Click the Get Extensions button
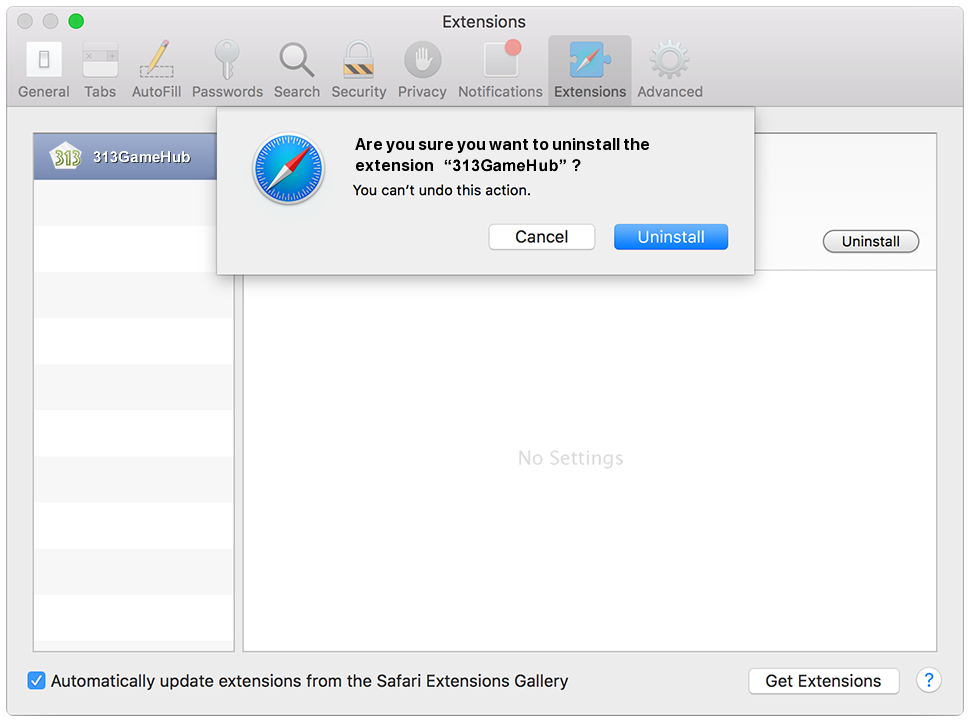Viewport: 970px width, 722px height. coord(823,681)
